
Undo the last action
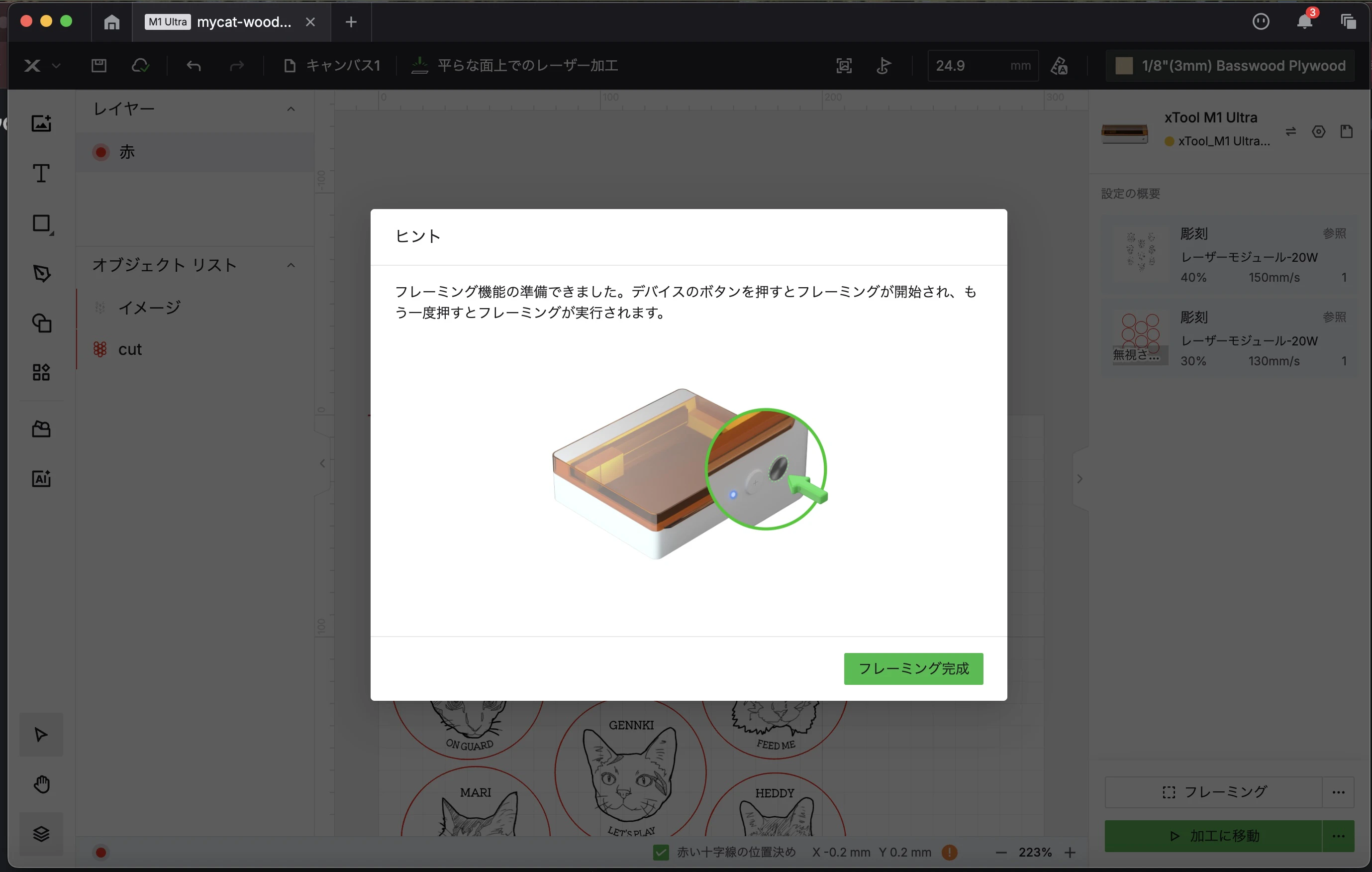tap(194, 66)
